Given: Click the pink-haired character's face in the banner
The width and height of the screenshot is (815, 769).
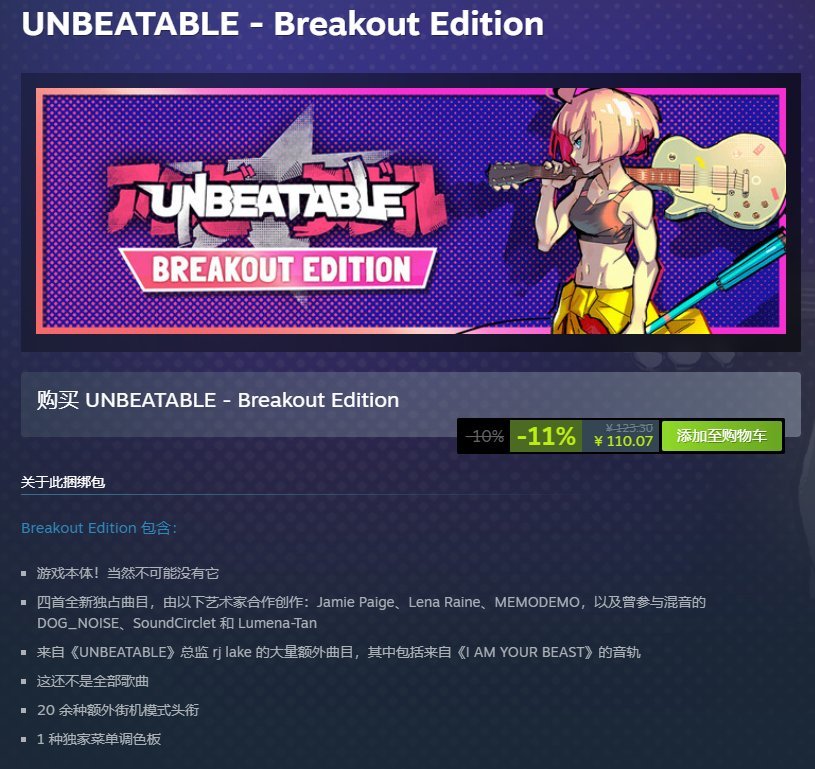Looking at the screenshot, I should [583, 144].
